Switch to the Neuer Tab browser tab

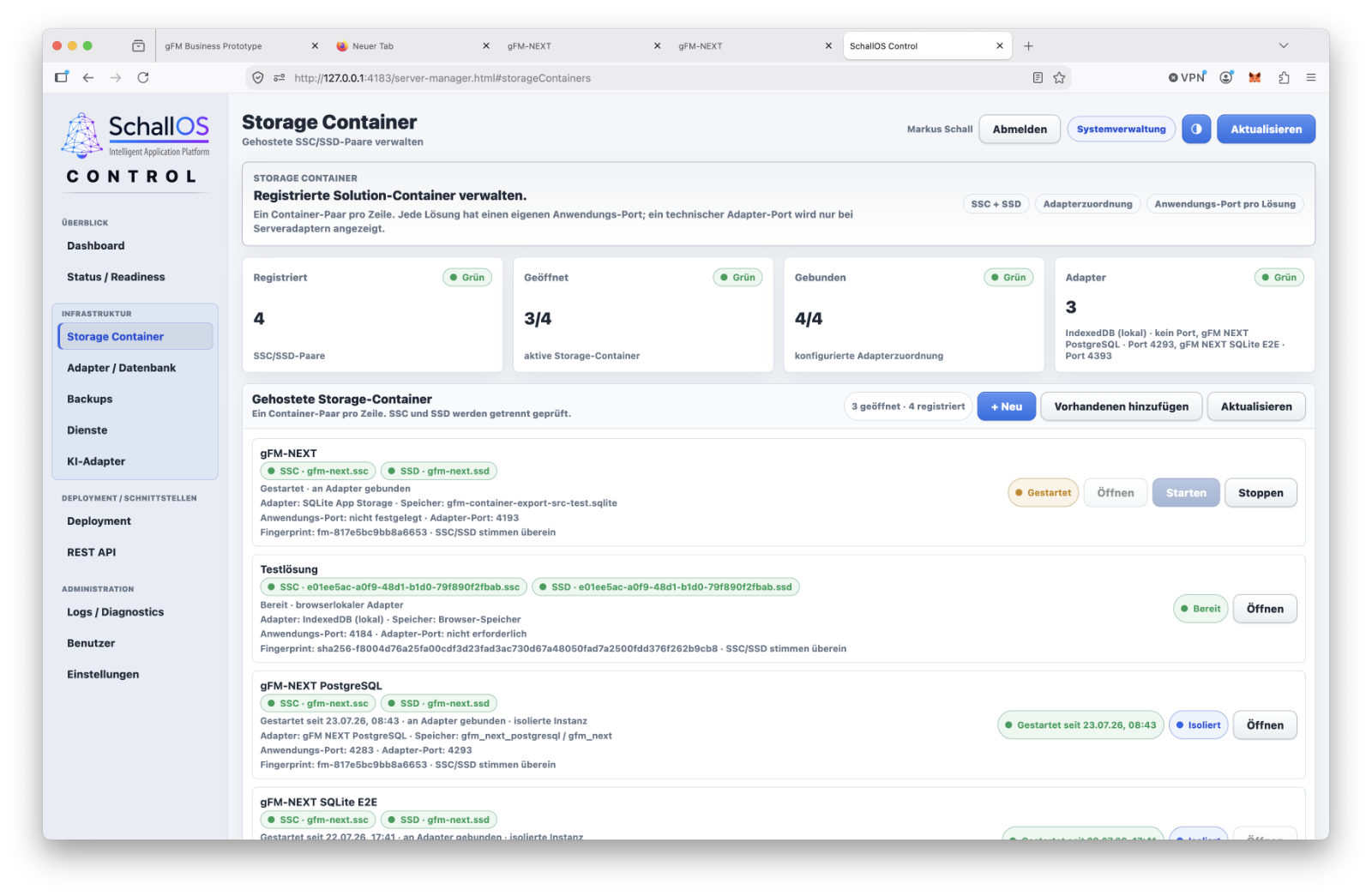[x=412, y=46]
